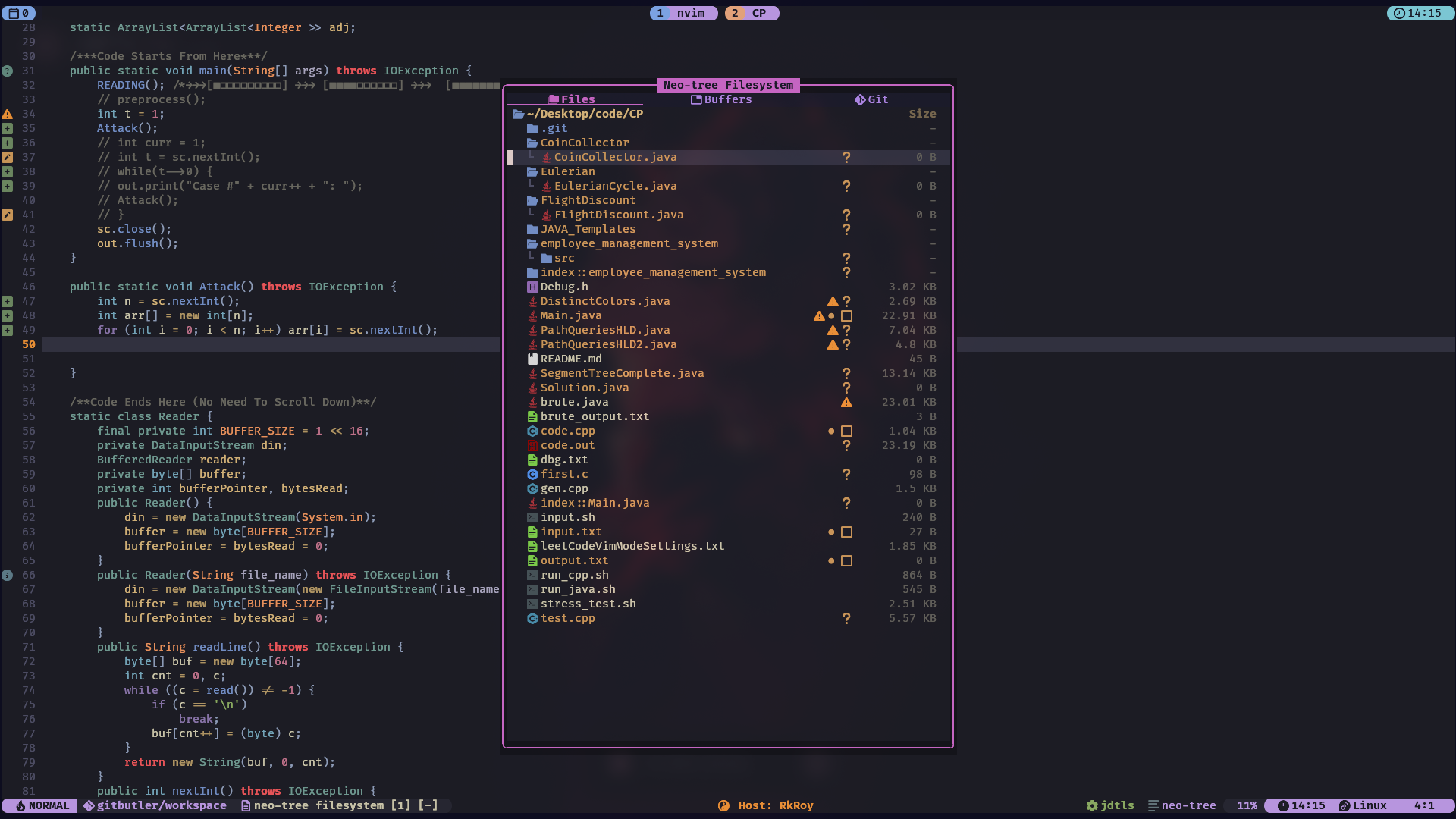Click the jdtls gear icon in the statusline
This screenshot has width=1456, height=819.
1092,806
